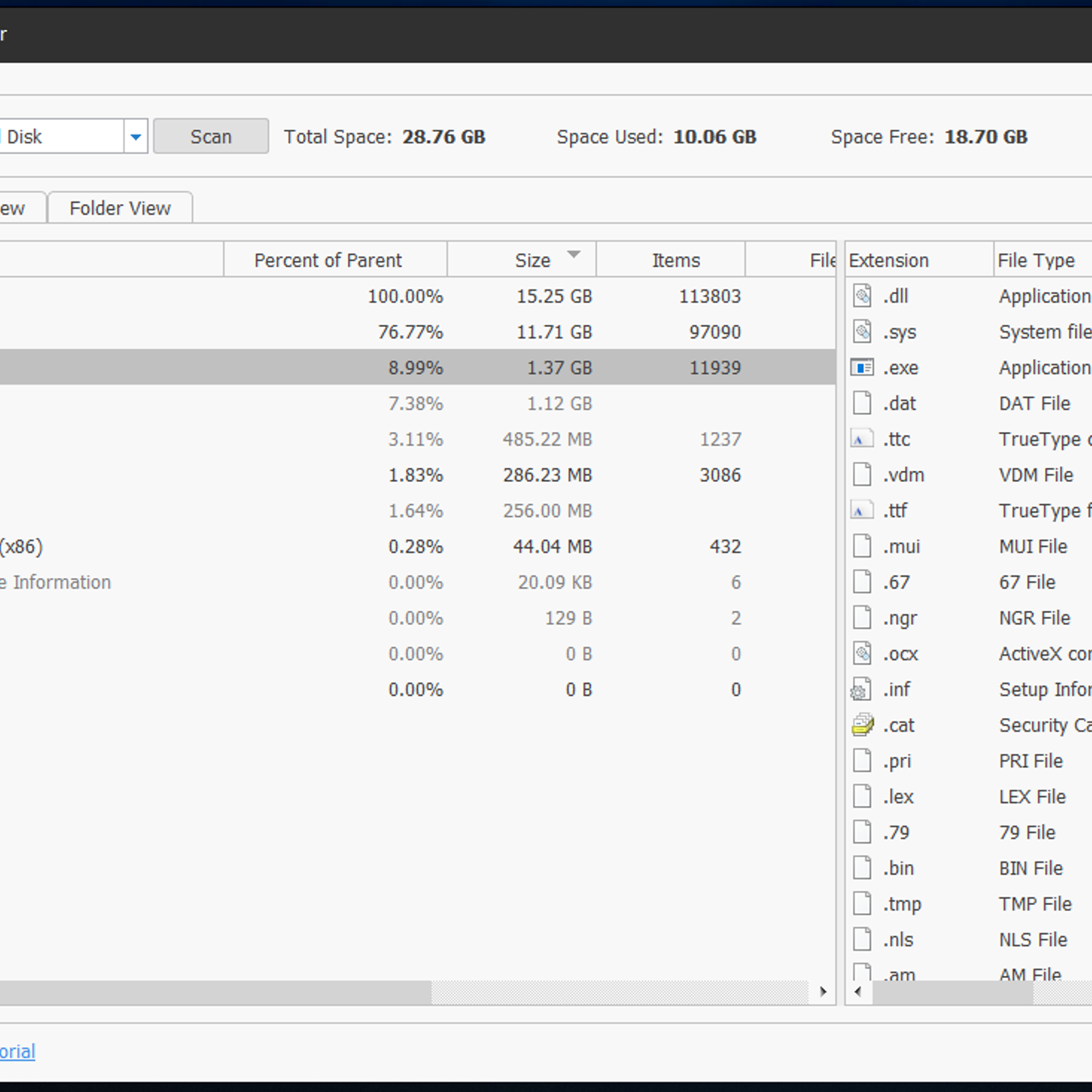Click the .ocx ActiveX control icon
Viewport: 1092px width, 1092px height.
point(862,654)
